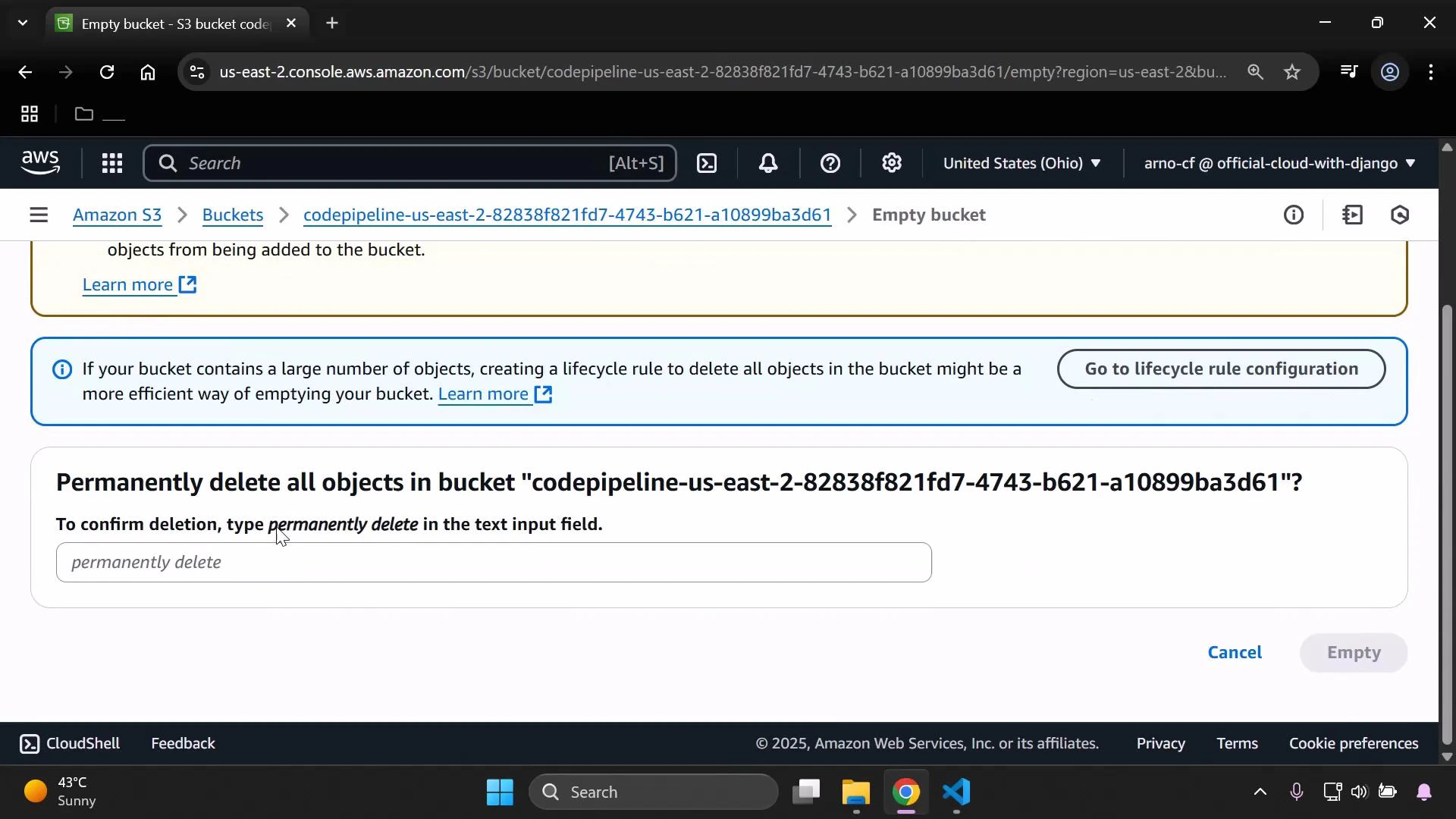Expand the browser tab search chevron
This screenshot has width=1456, height=819.
pos(23,23)
